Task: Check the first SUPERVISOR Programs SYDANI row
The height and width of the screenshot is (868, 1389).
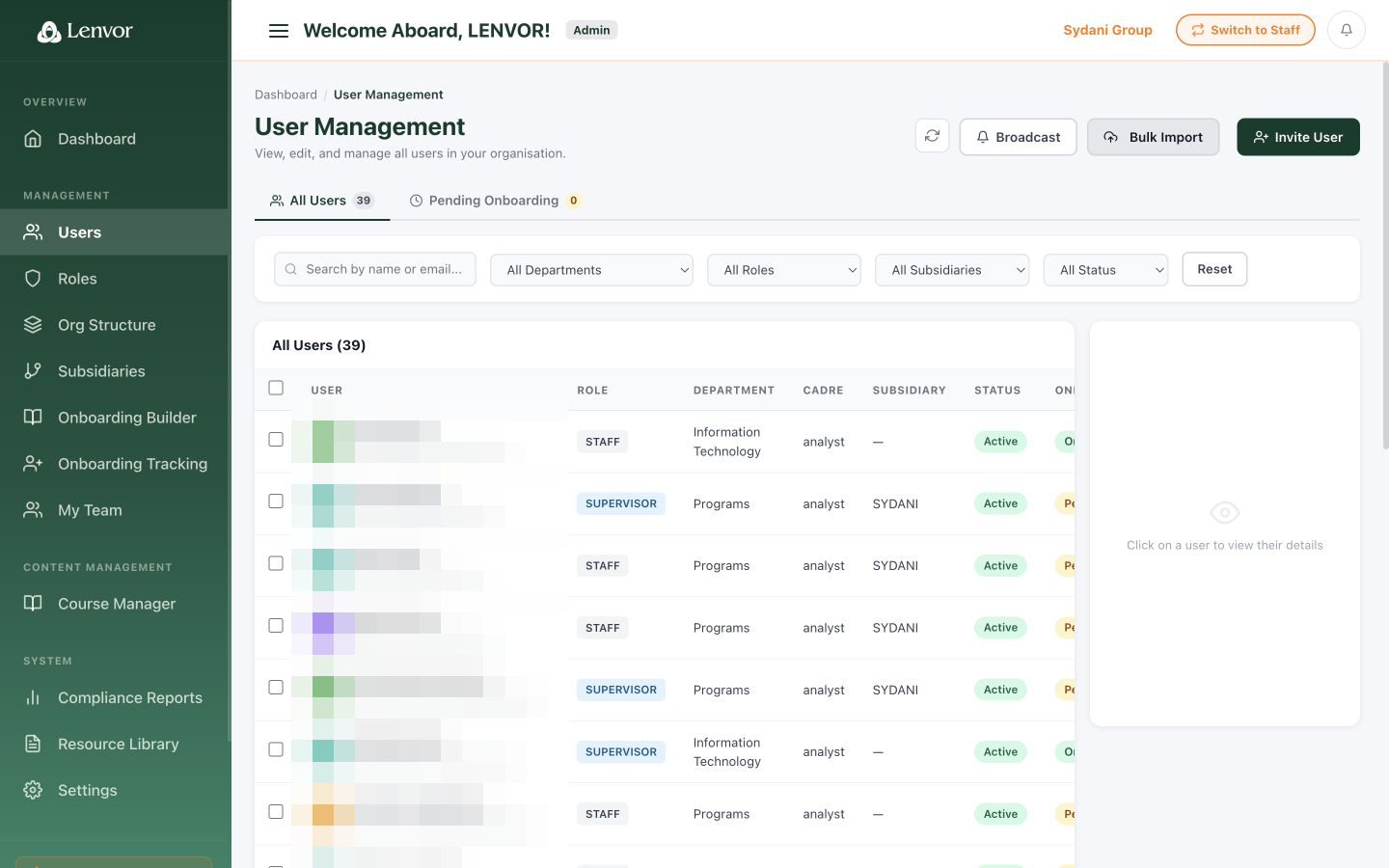Action: pos(276,502)
